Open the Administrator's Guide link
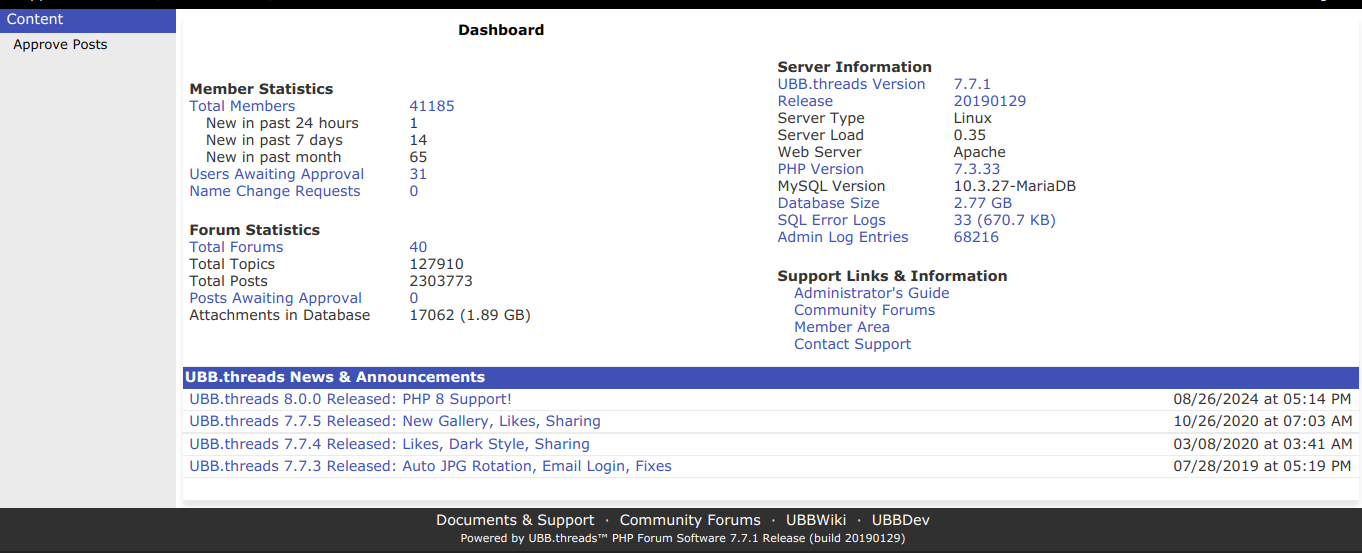 tap(871, 293)
